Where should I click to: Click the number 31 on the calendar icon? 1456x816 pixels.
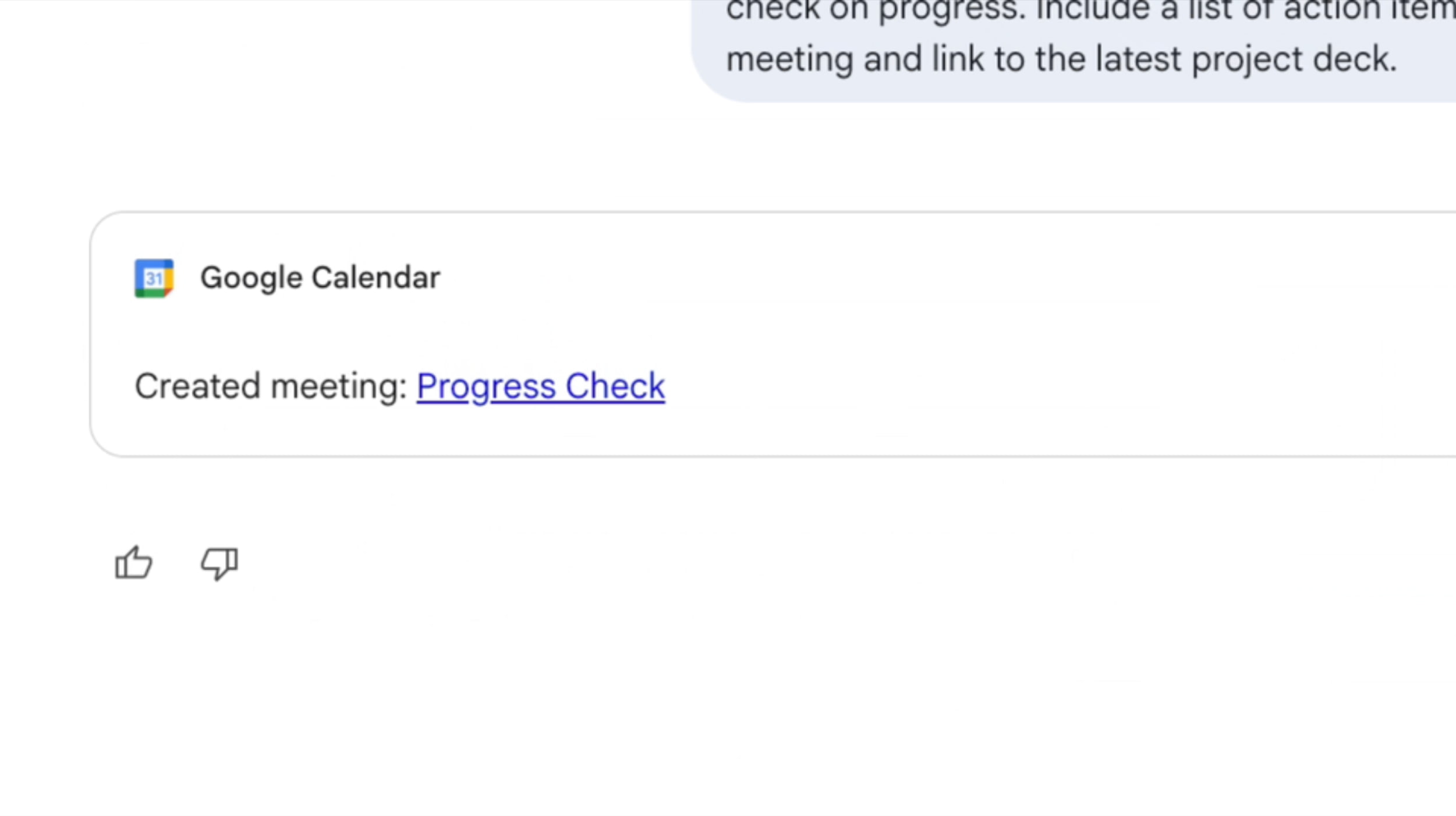(x=154, y=278)
